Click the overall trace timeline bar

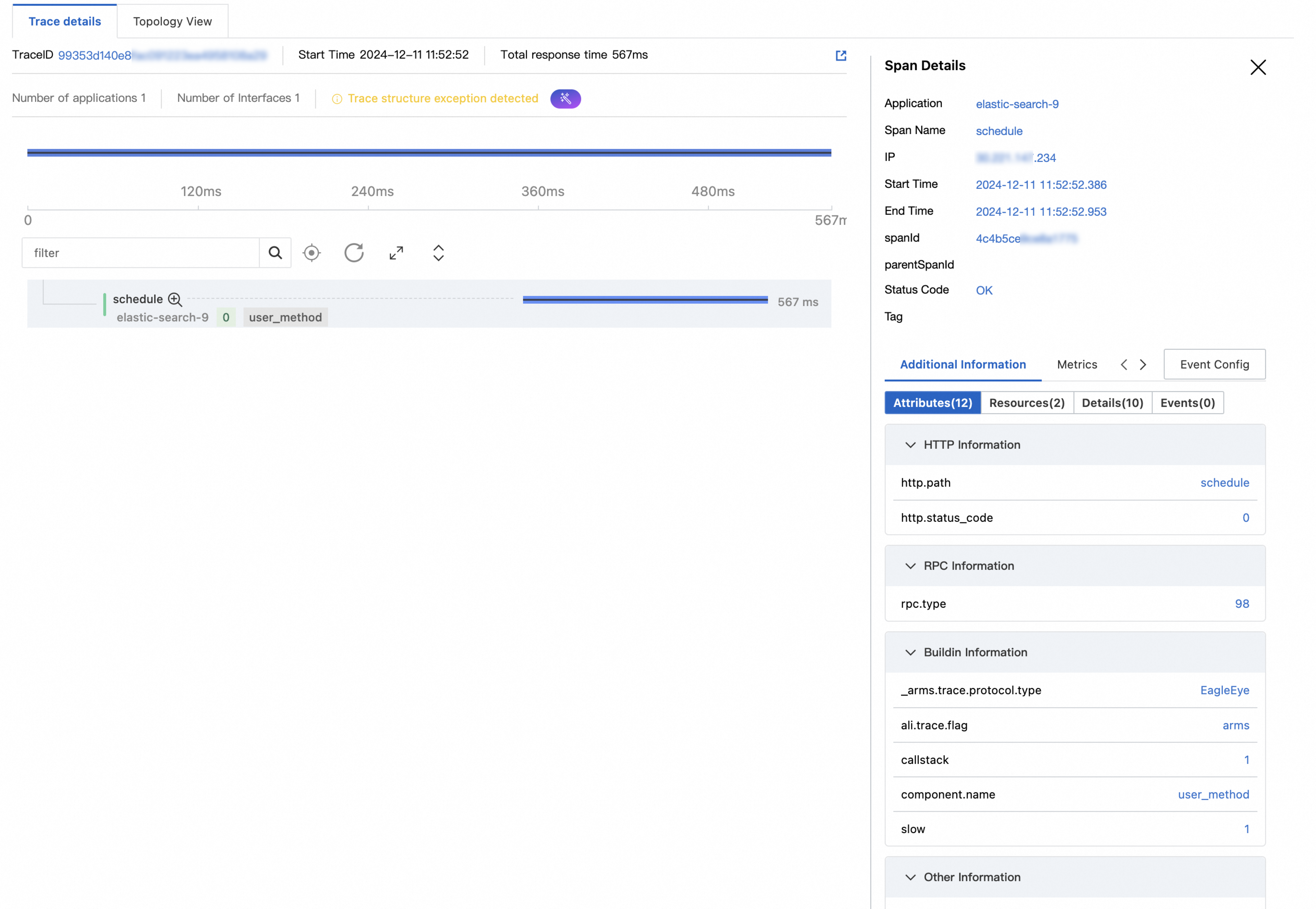[429, 153]
